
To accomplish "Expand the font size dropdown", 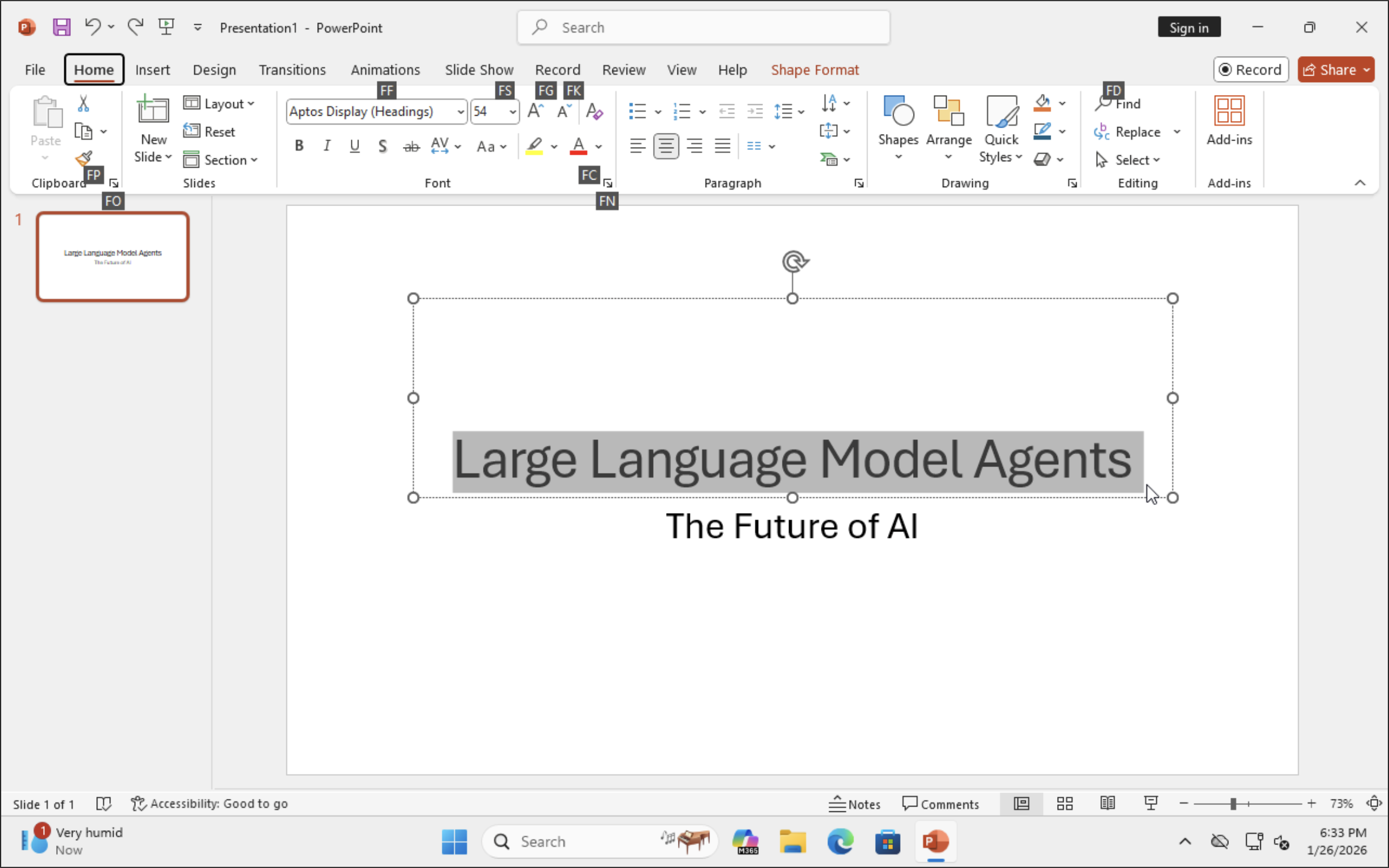I will (512, 112).
